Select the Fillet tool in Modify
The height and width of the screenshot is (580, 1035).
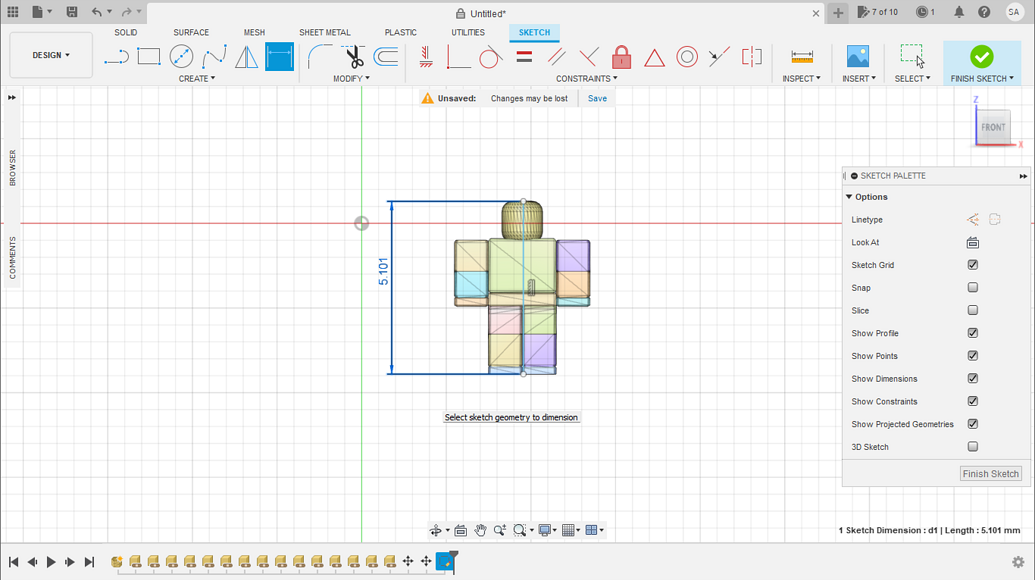(x=320, y=57)
